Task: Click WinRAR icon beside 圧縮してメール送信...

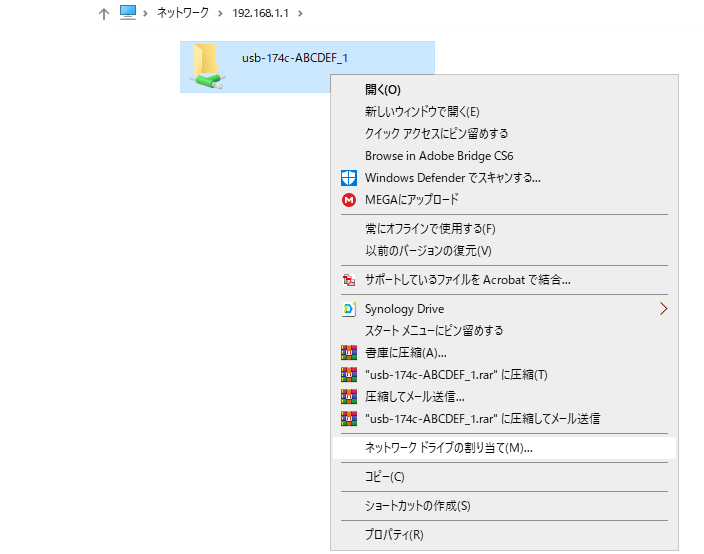Action: click(x=349, y=397)
